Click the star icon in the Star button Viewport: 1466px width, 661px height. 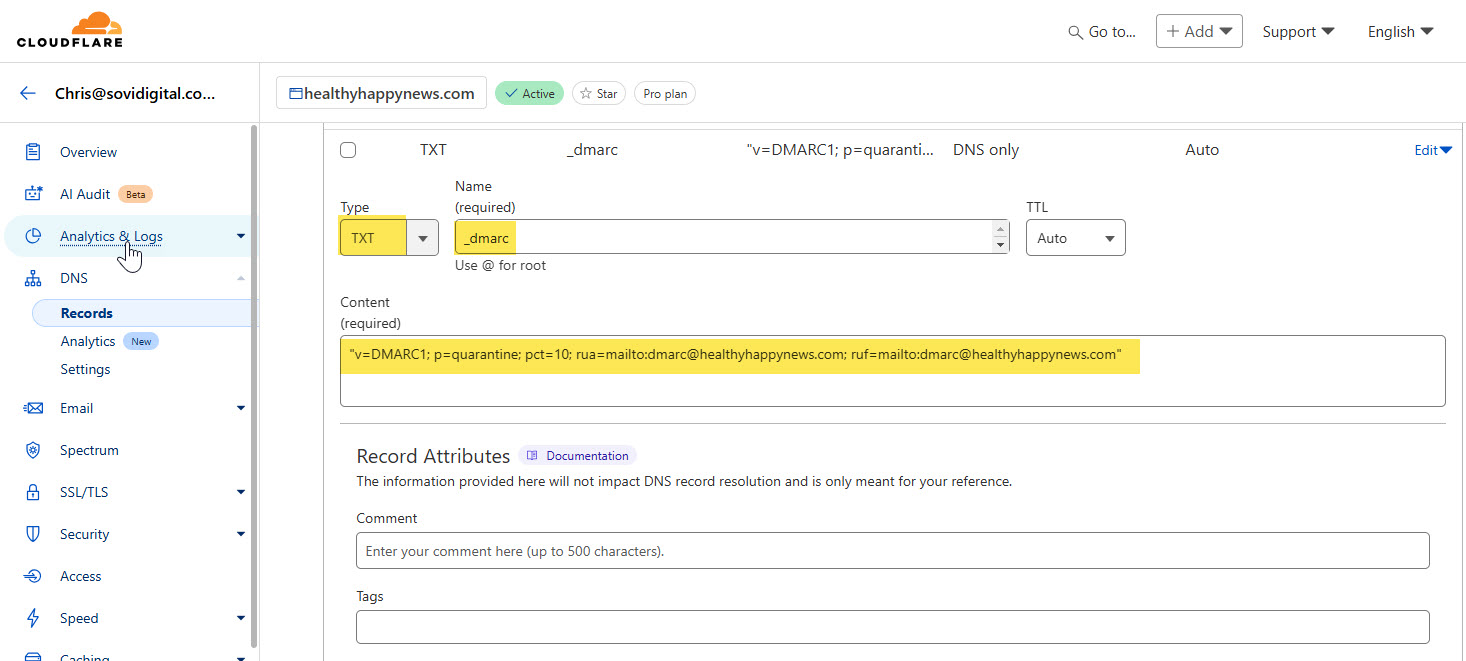point(586,94)
